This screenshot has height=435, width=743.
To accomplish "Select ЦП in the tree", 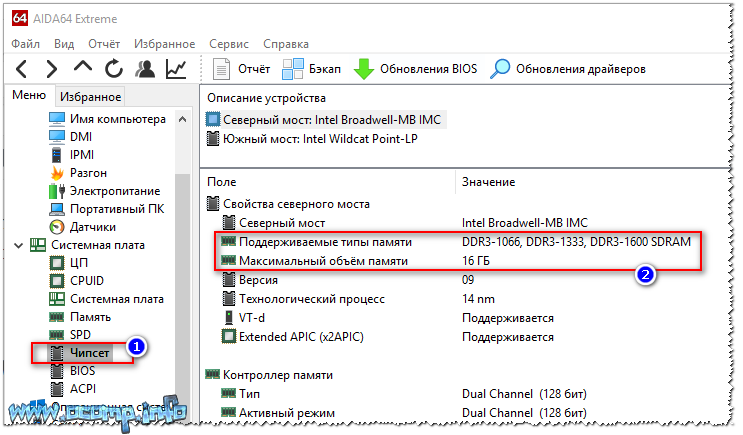I will pyautogui.click(x=69, y=263).
